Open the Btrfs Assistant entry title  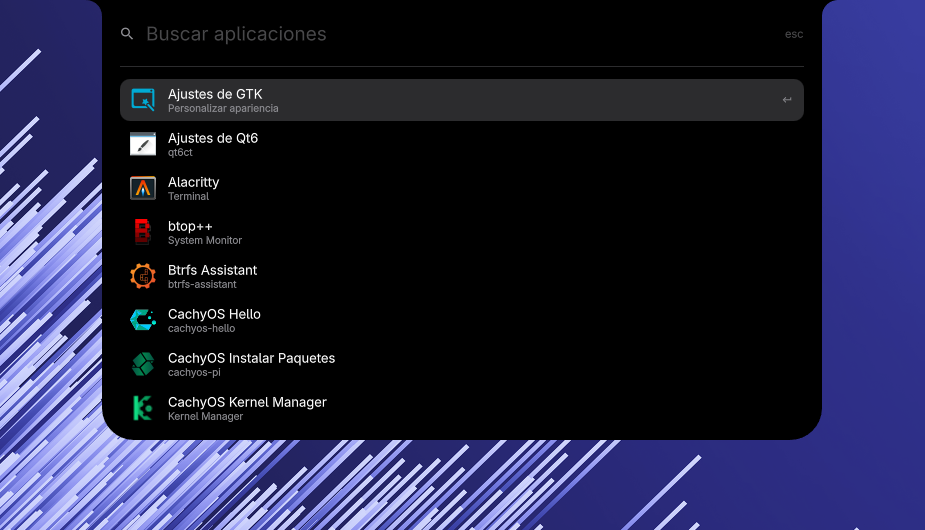(212, 270)
